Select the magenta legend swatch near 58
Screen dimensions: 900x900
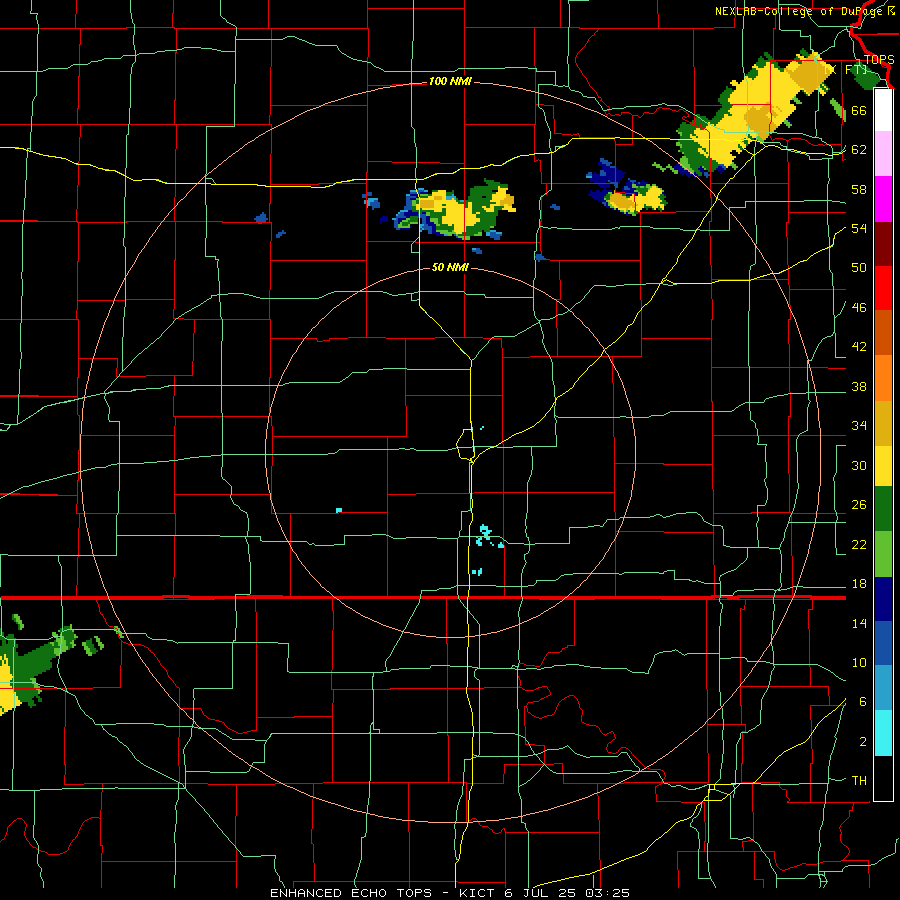coord(883,199)
